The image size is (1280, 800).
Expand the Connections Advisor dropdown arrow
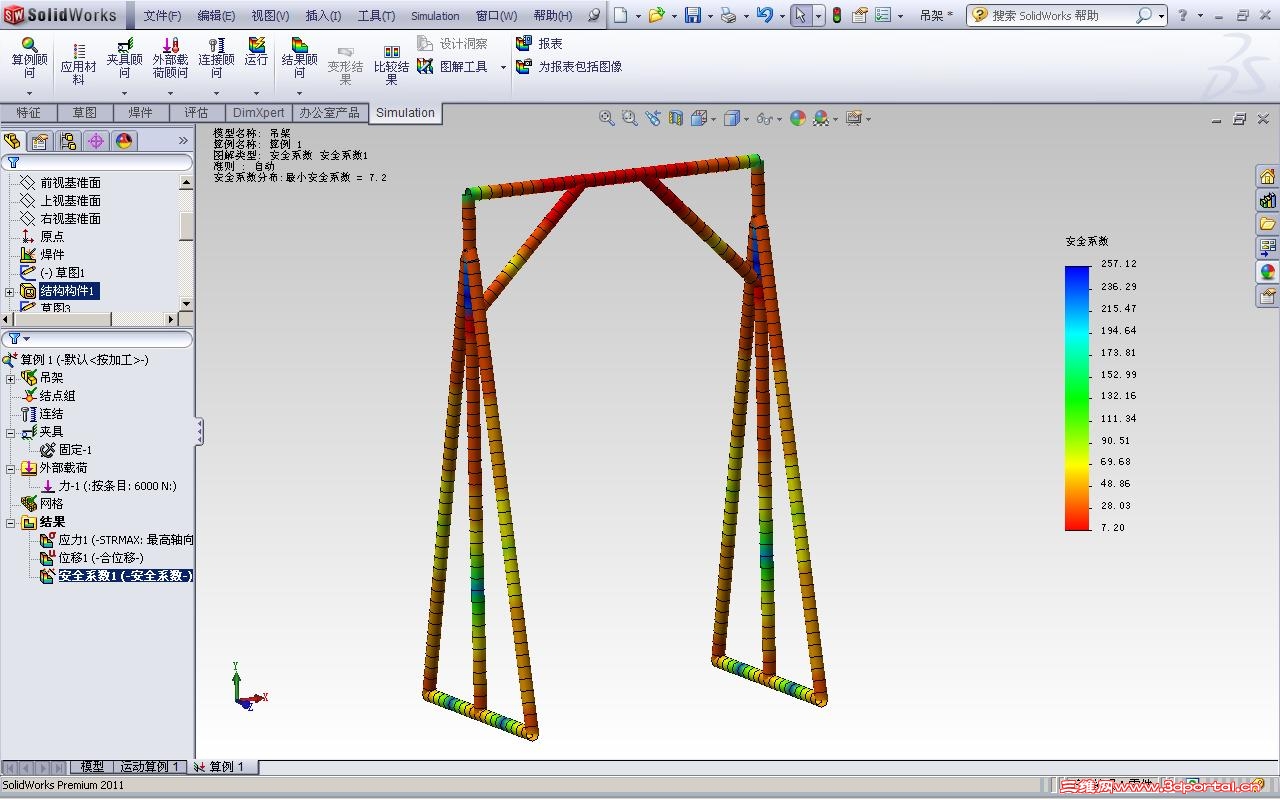216,93
